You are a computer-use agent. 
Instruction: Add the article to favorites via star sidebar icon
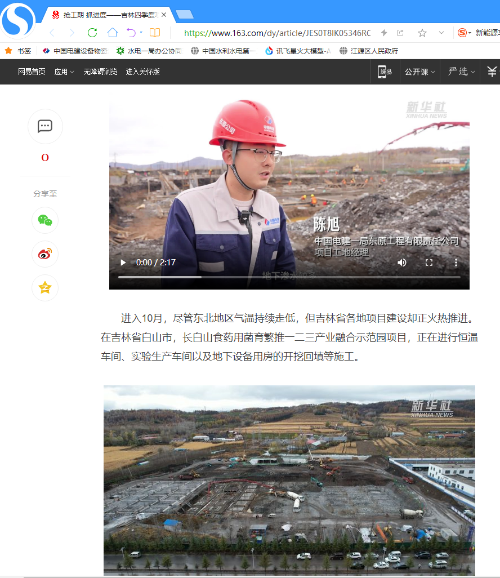pos(45,288)
